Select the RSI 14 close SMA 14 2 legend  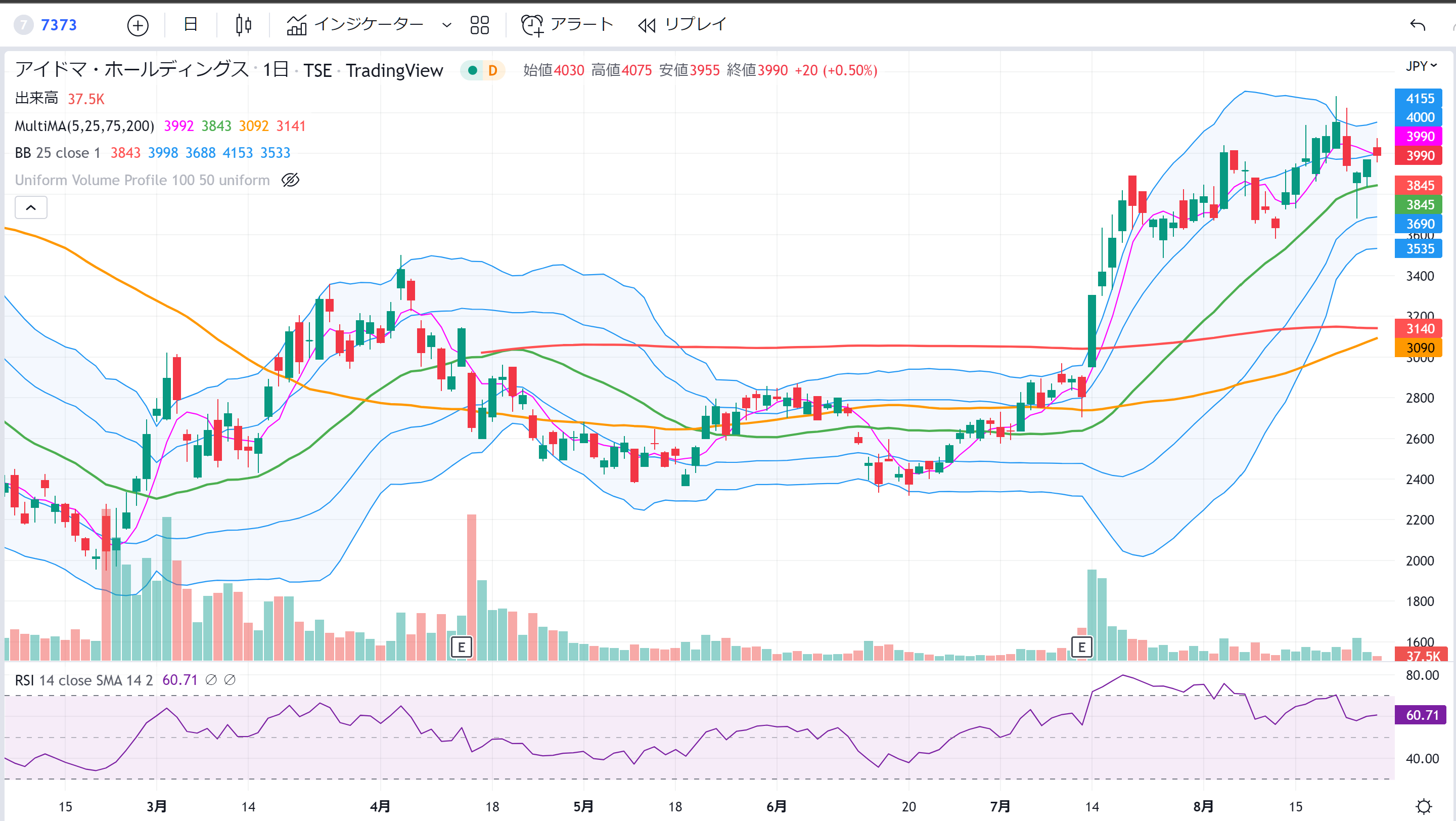[x=83, y=680]
